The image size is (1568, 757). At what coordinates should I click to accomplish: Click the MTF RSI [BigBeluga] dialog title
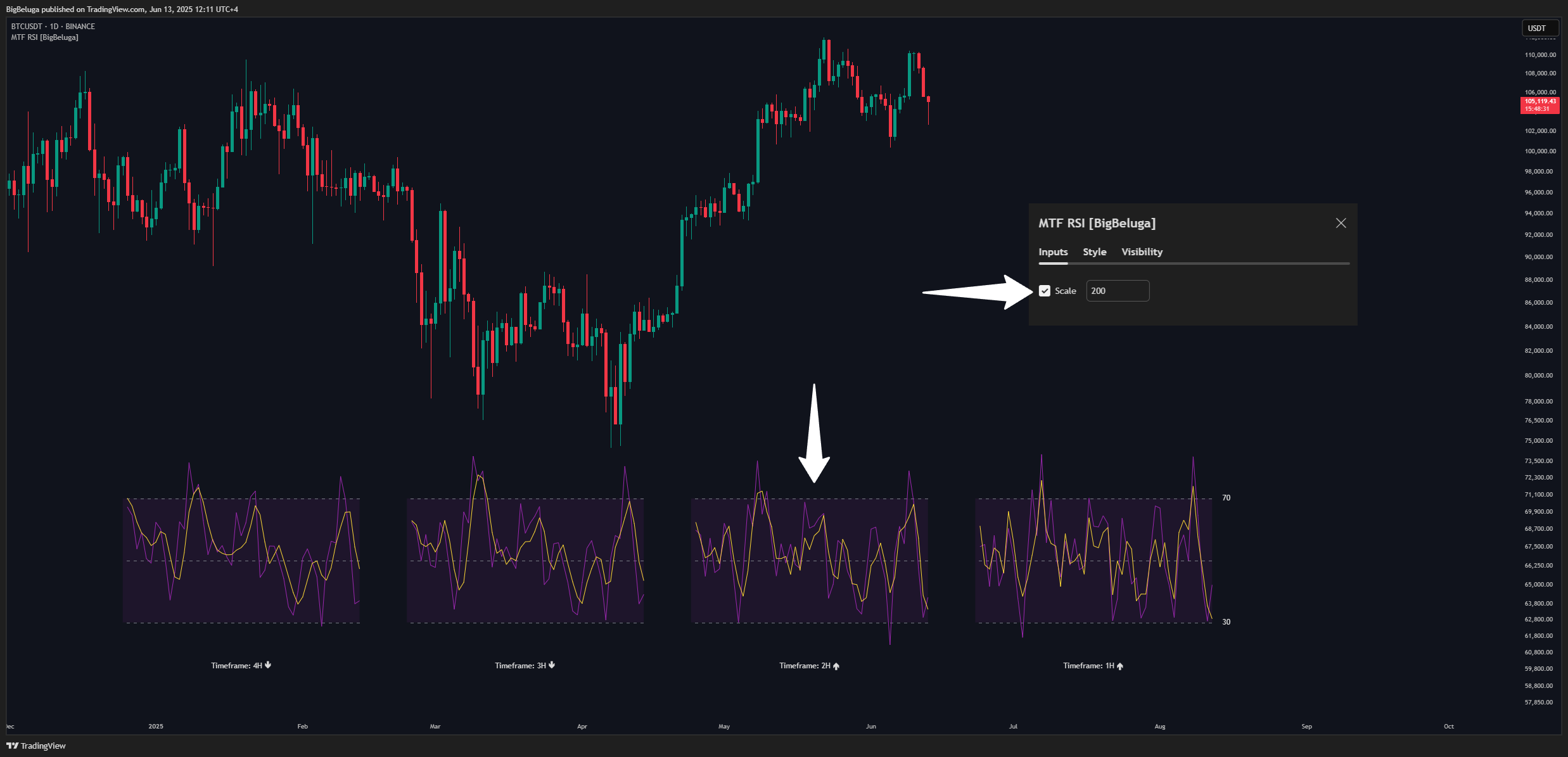click(x=1097, y=223)
